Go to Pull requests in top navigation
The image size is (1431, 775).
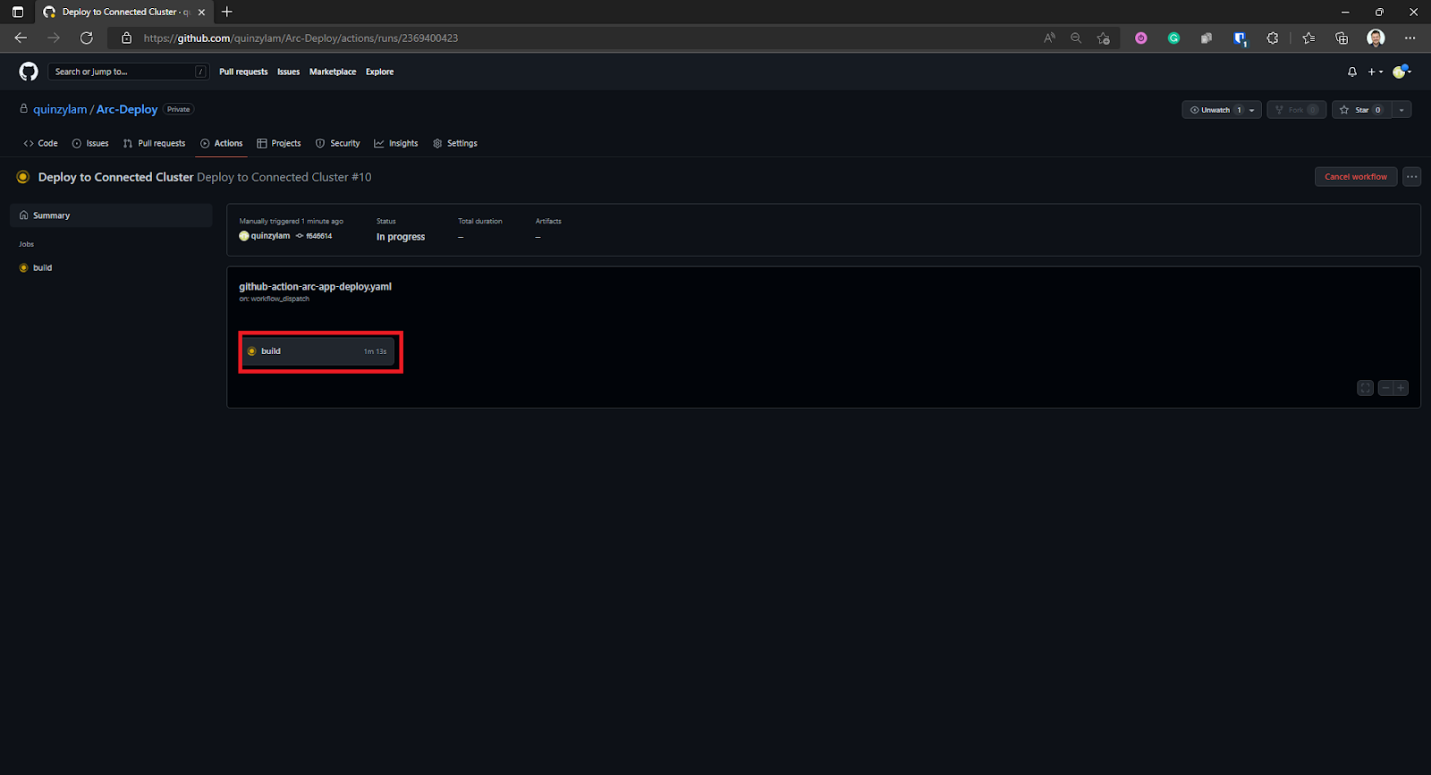point(243,72)
